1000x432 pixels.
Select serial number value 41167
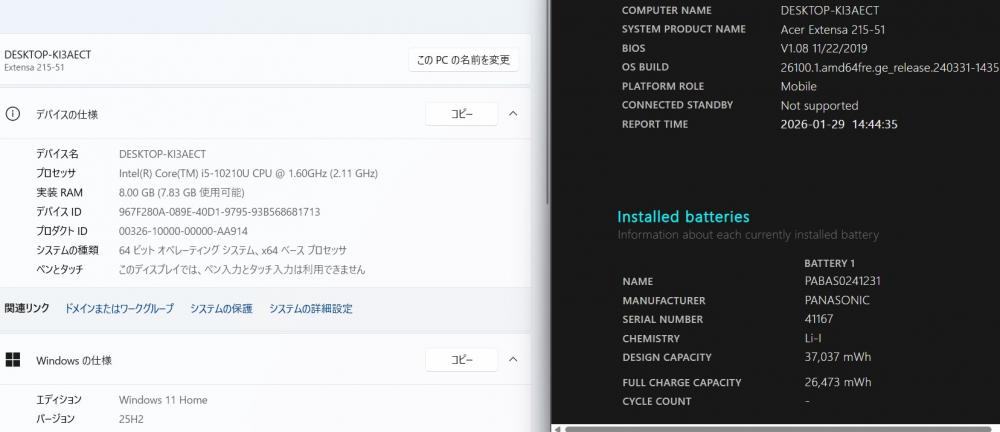click(x=819, y=319)
